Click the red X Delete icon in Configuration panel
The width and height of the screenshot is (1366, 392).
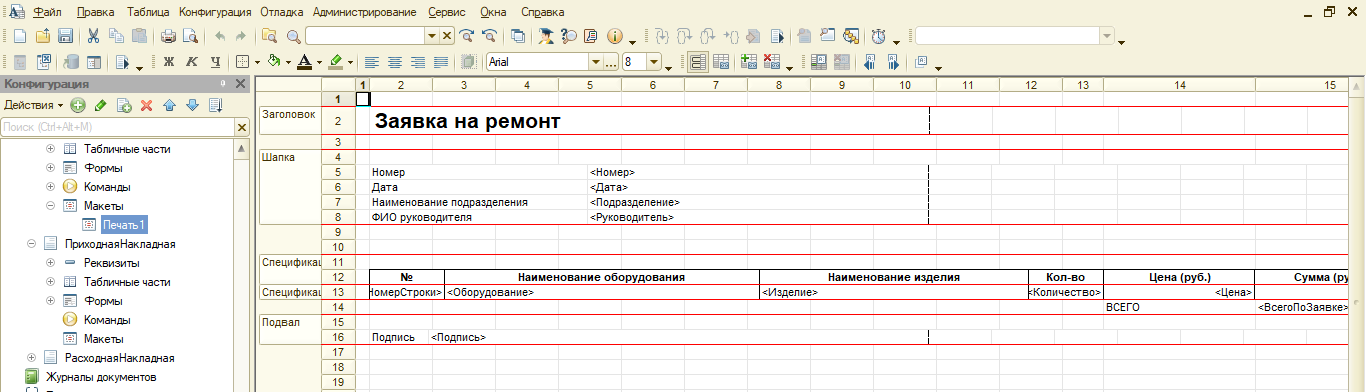[x=146, y=105]
